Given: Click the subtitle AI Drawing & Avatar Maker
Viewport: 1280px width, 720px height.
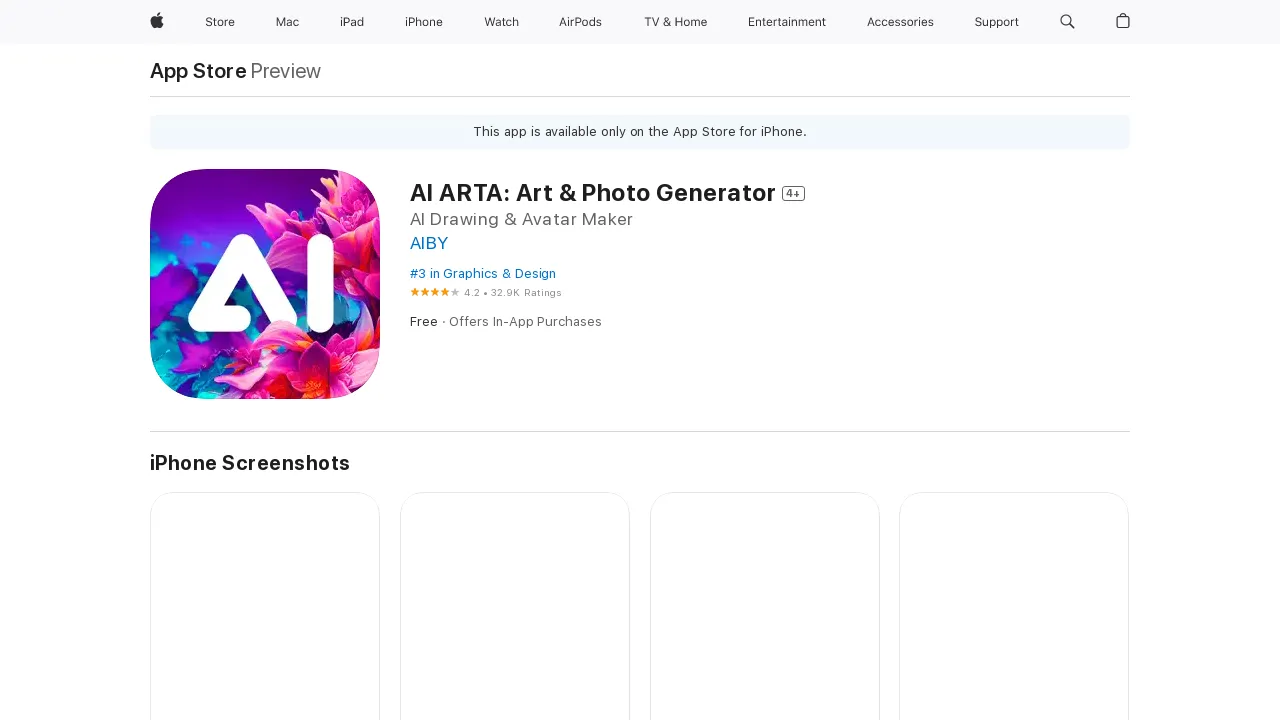Looking at the screenshot, I should click(x=521, y=219).
